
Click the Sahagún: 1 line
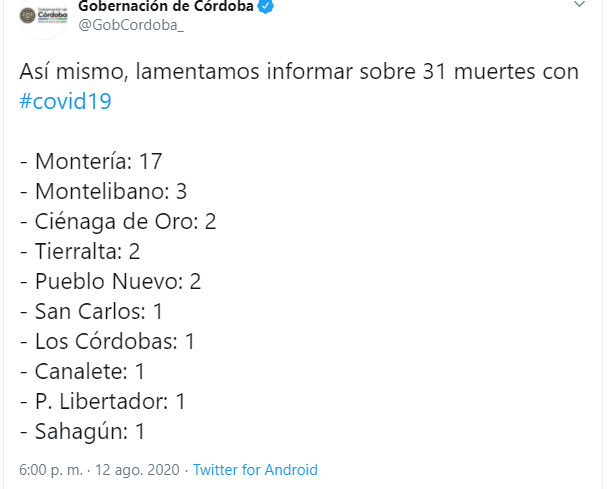tap(83, 431)
